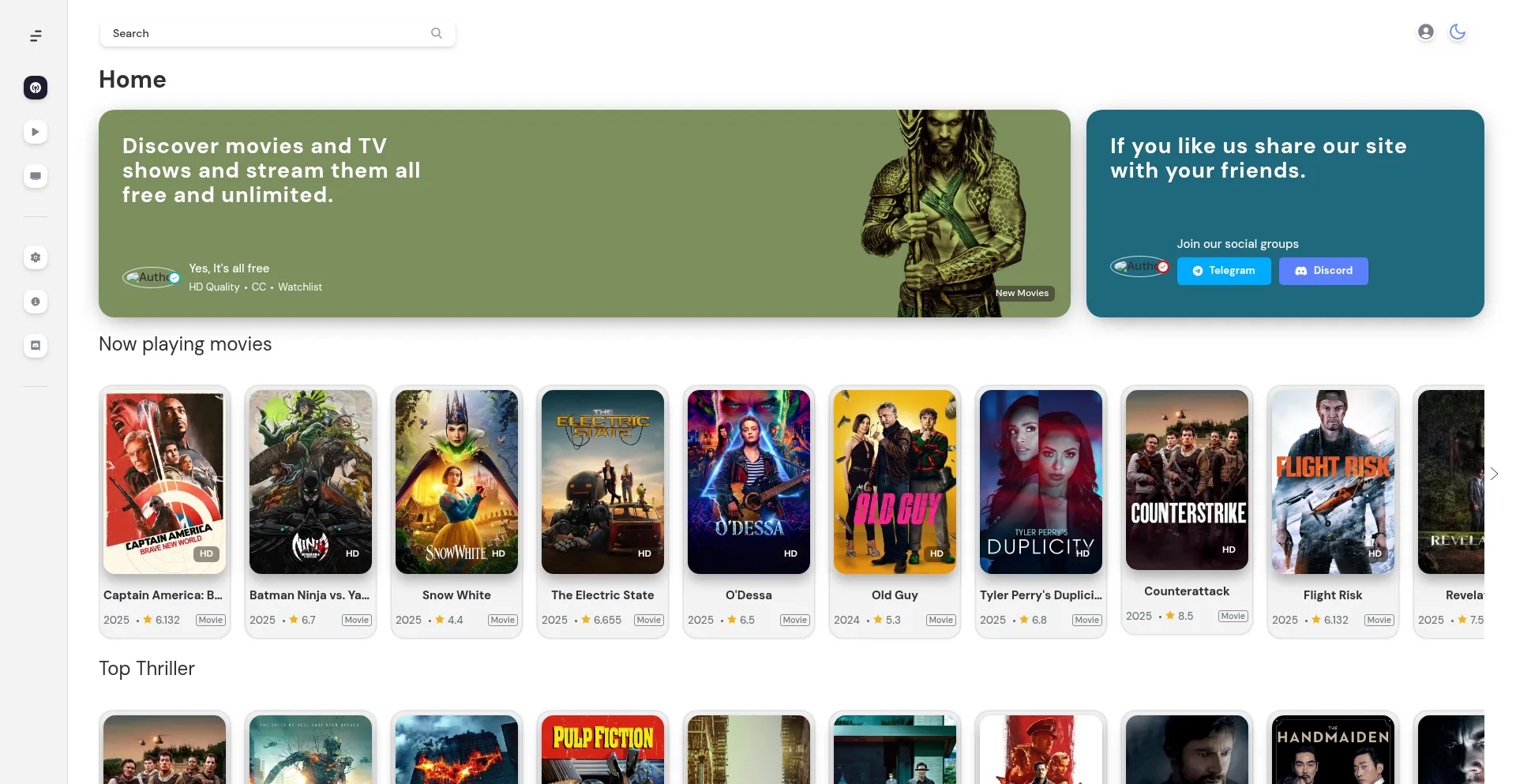Open Tyler Perry's Duplicity poster
Screen dimensions: 1516x784
pyautogui.click(x=1041, y=482)
